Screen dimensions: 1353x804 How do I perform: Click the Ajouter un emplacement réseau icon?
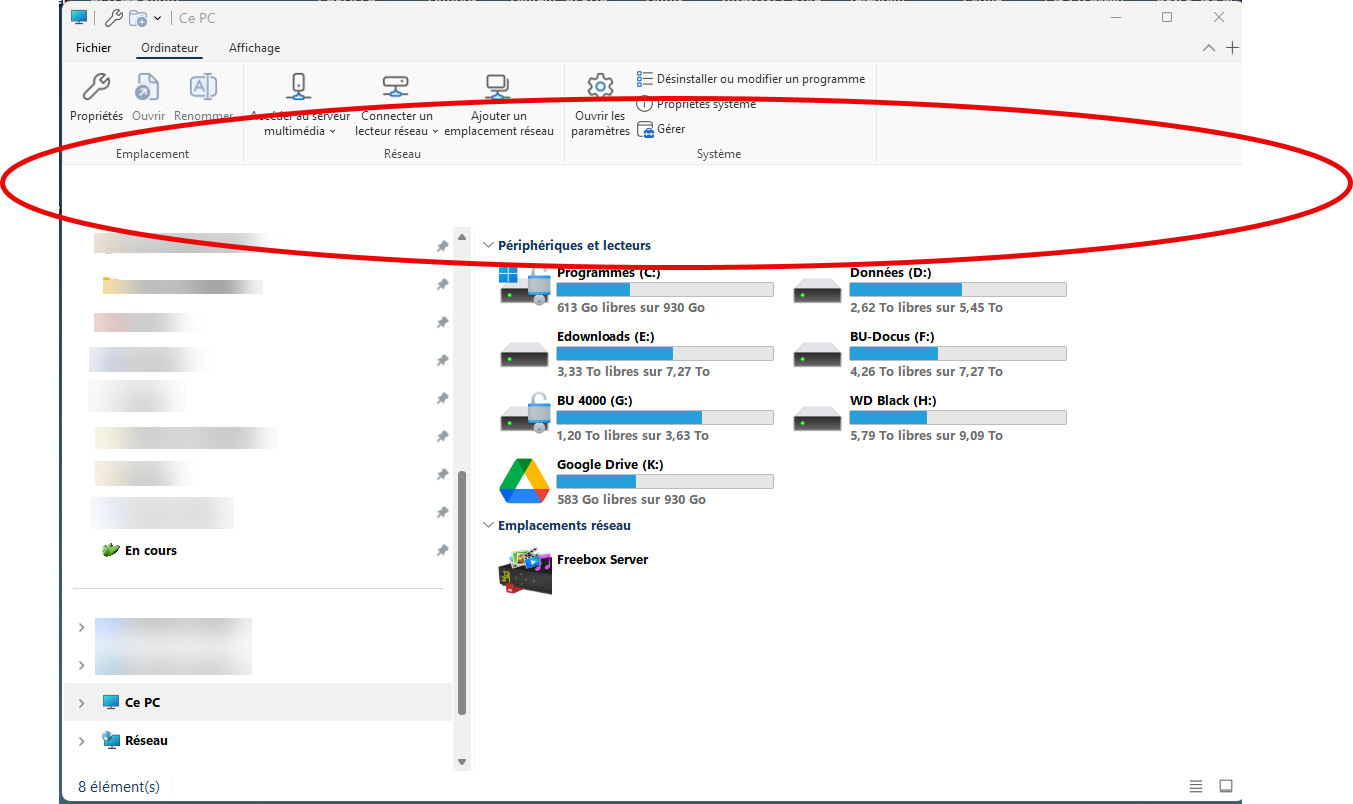(x=498, y=88)
